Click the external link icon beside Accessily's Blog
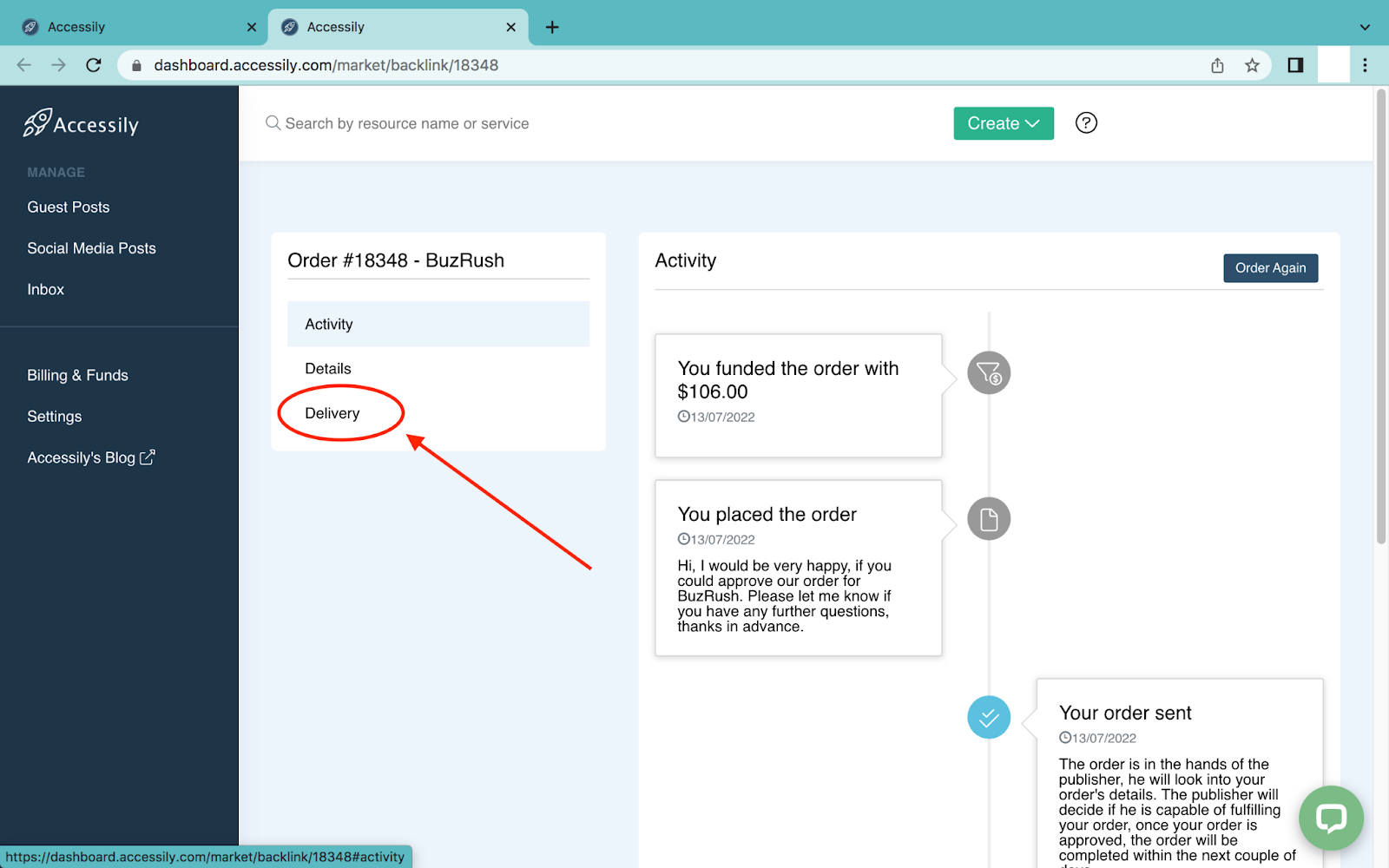Viewport: 1389px width, 868px height. (x=148, y=457)
